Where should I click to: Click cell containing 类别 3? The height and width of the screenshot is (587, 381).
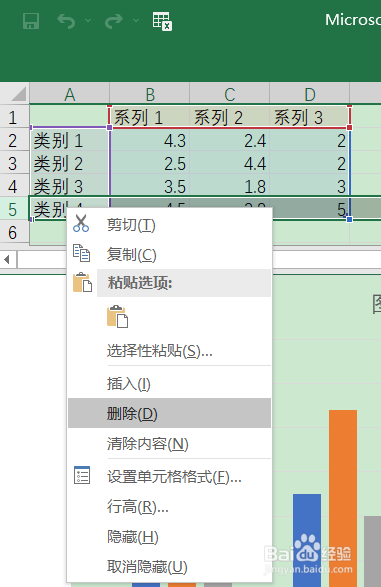click(x=70, y=186)
